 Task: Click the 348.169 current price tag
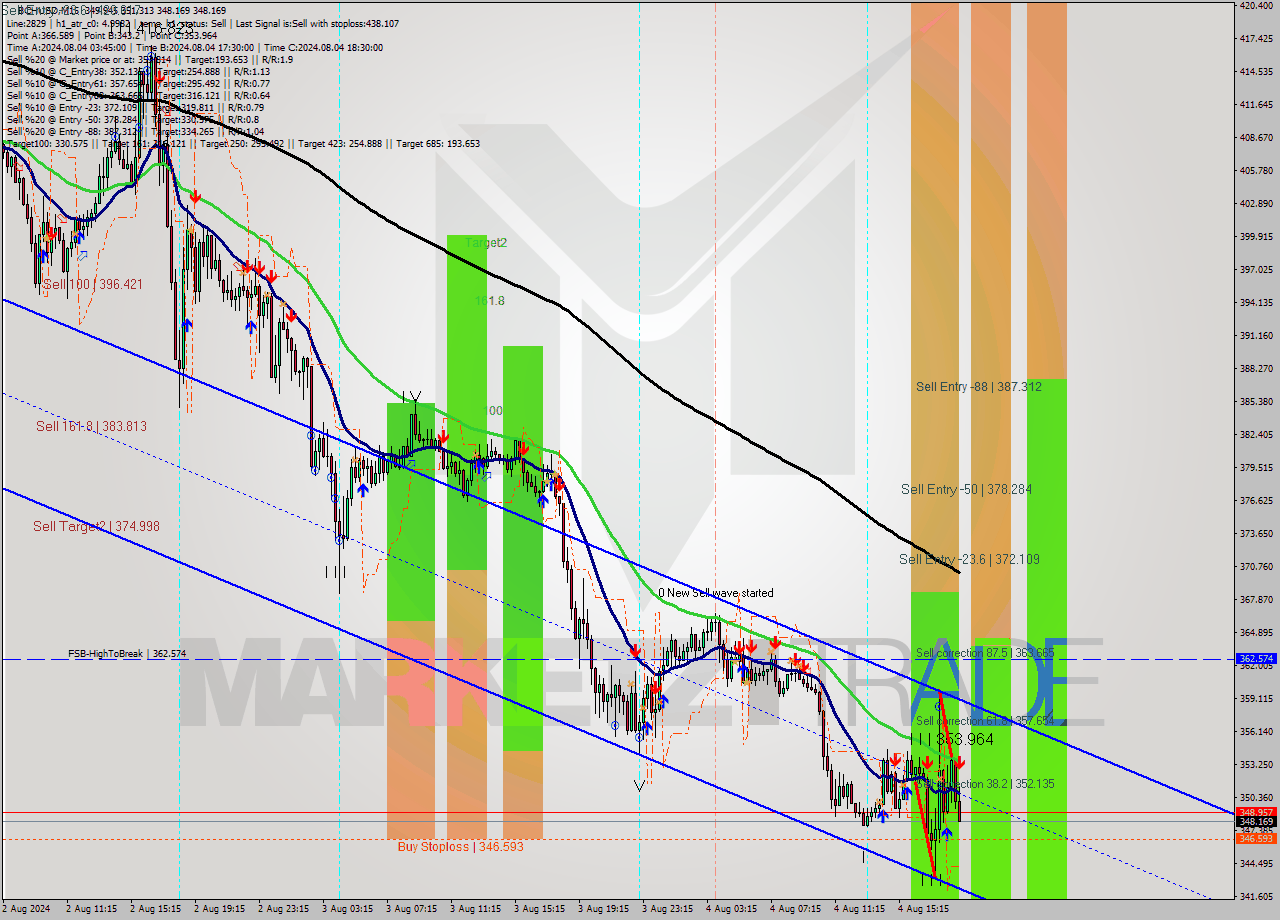coord(1256,821)
